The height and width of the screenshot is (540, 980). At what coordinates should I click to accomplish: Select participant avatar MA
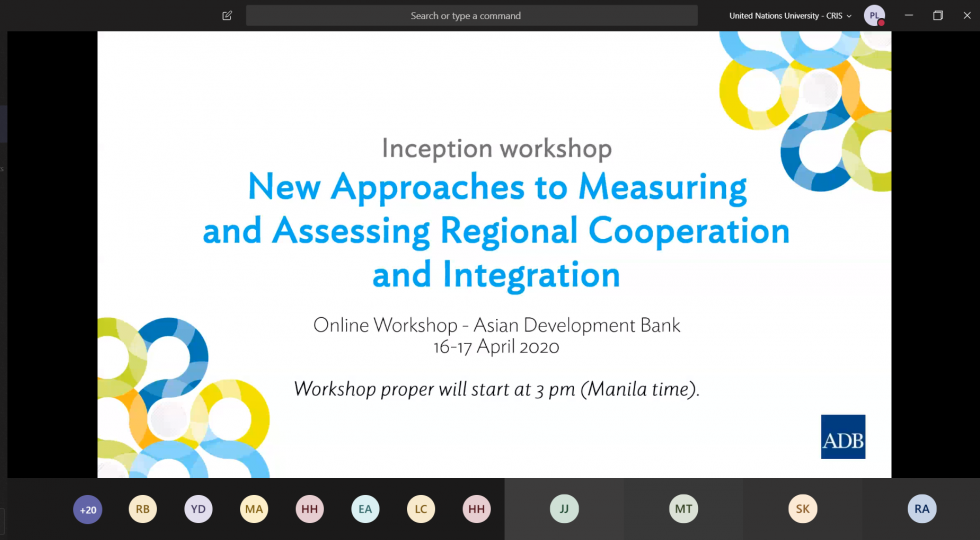coord(254,509)
